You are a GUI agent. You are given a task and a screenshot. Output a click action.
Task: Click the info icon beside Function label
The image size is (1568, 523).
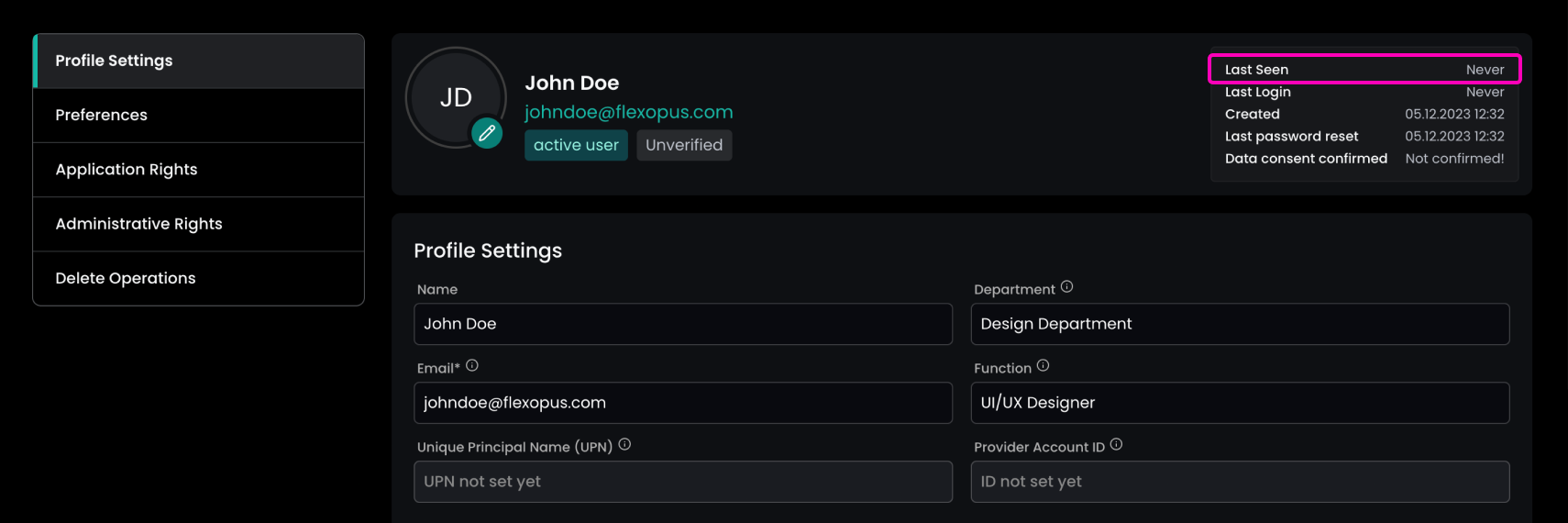(x=1043, y=366)
